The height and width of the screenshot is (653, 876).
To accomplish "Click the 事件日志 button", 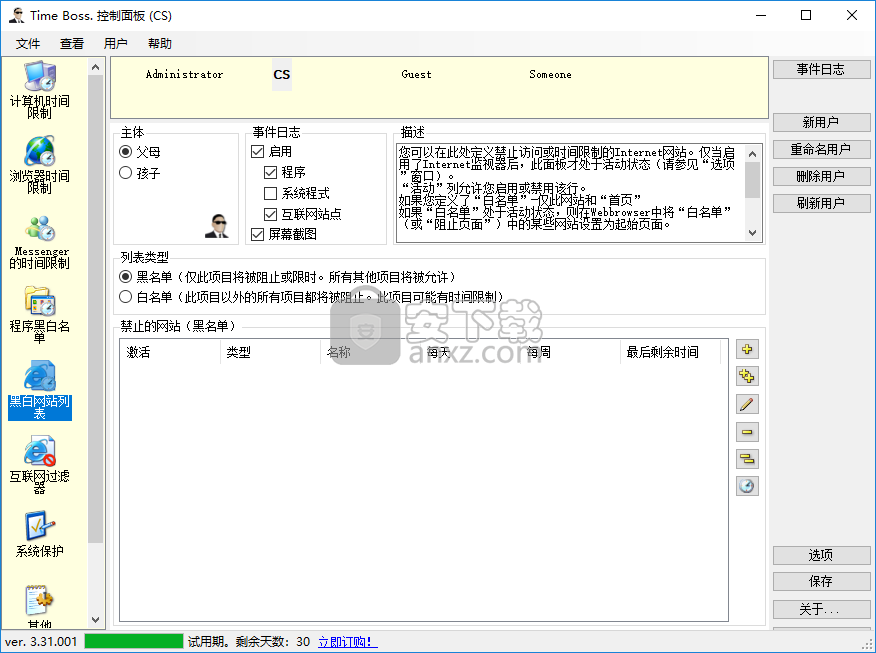I will coord(821,69).
